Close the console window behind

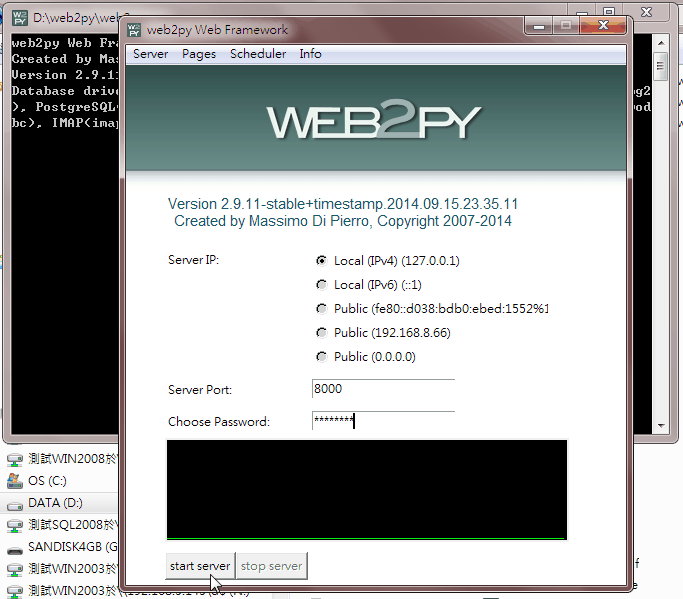[x=646, y=12]
